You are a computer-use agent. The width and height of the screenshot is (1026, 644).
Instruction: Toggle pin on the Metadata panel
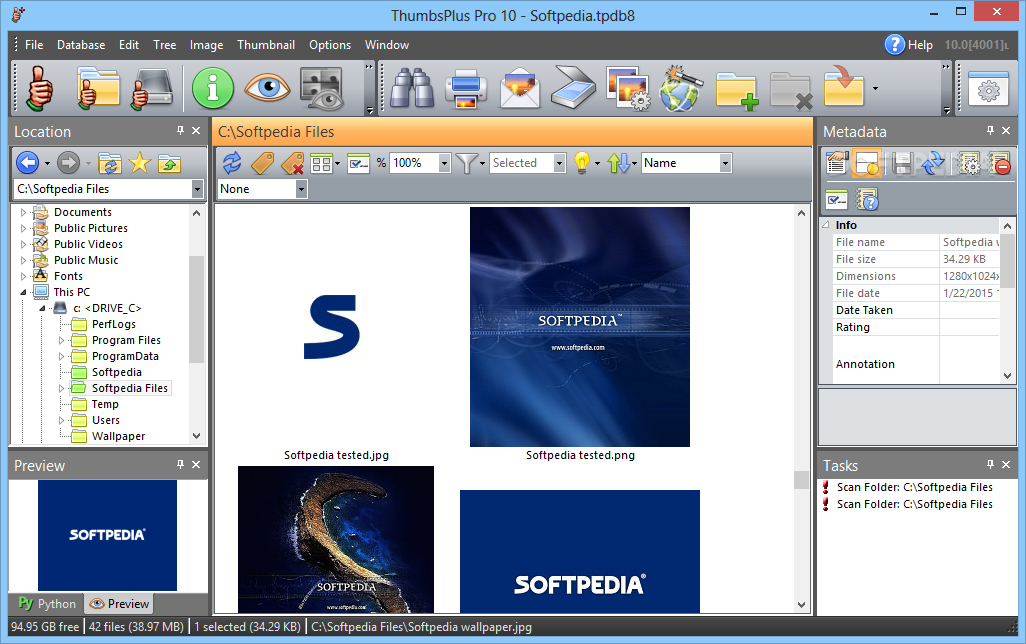[x=990, y=131]
